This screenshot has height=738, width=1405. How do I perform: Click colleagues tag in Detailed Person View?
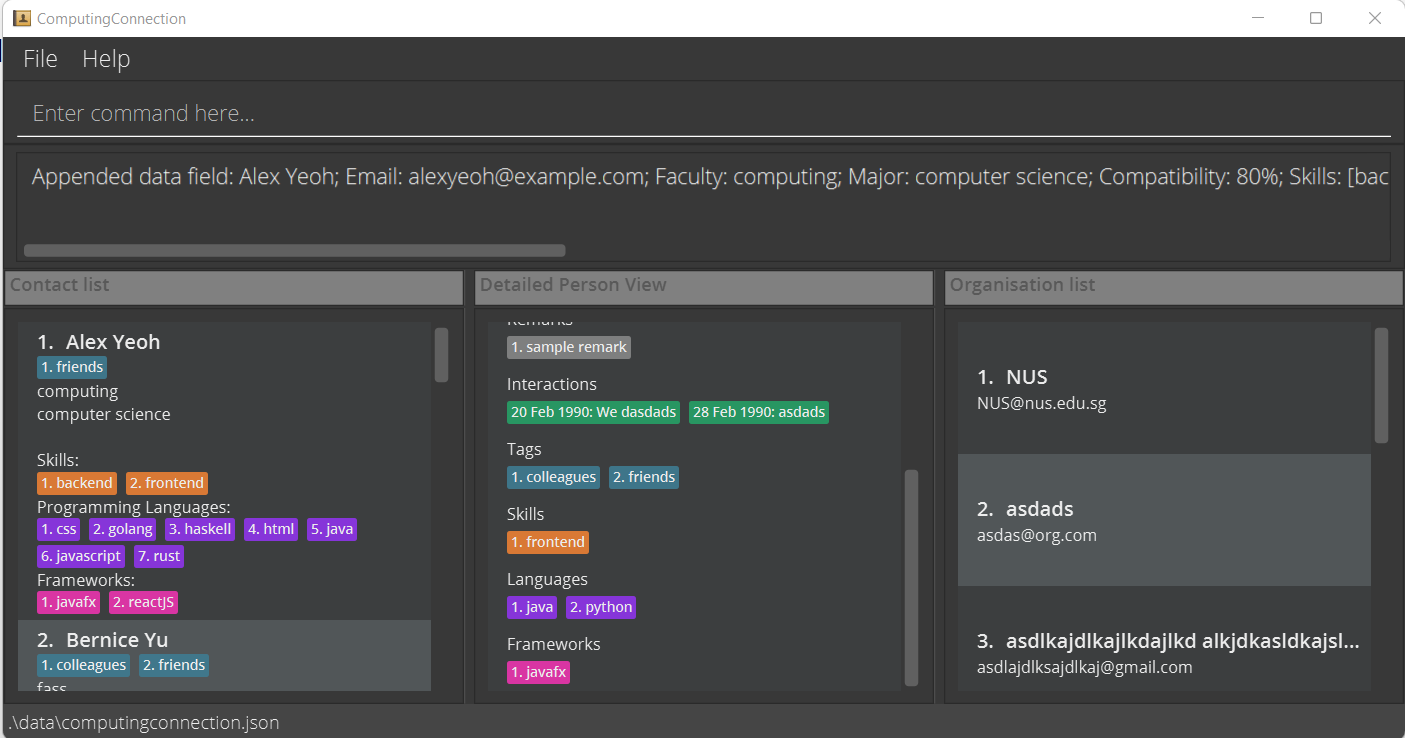tap(554, 477)
